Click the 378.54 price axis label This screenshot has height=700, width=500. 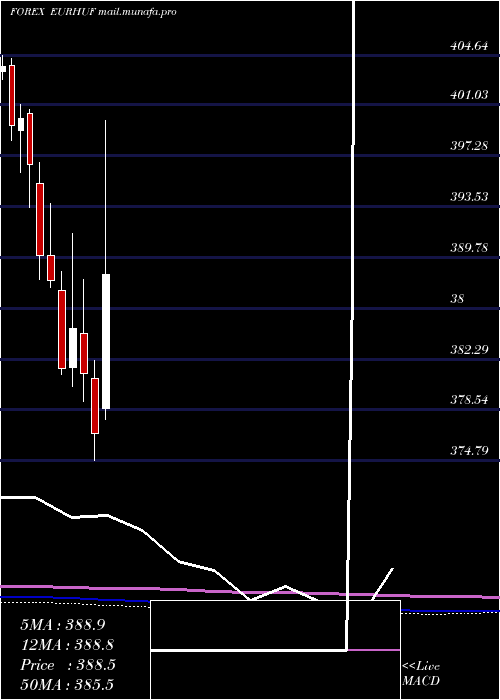point(469,400)
